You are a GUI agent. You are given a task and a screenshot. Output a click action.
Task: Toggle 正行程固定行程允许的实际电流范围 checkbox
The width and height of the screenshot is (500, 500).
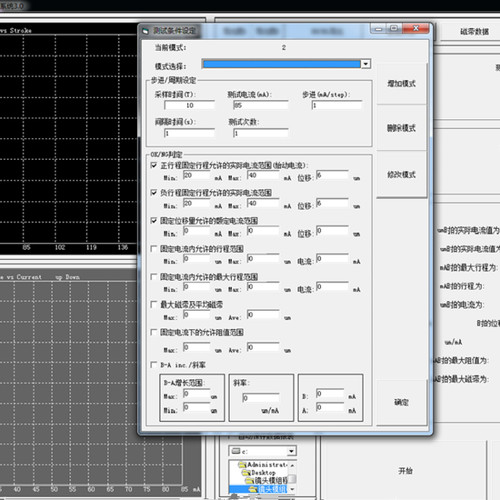(154, 165)
